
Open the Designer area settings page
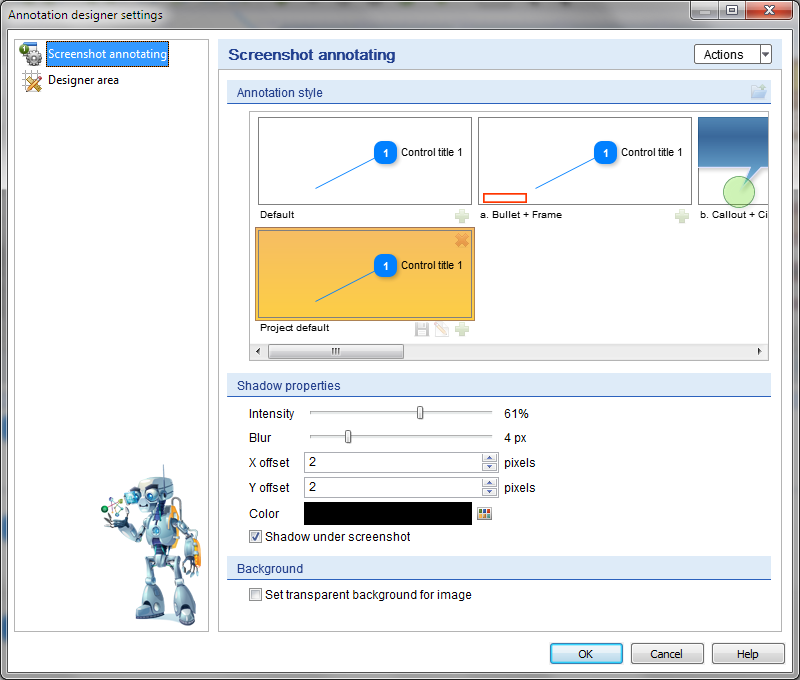[x=83, y=80]
